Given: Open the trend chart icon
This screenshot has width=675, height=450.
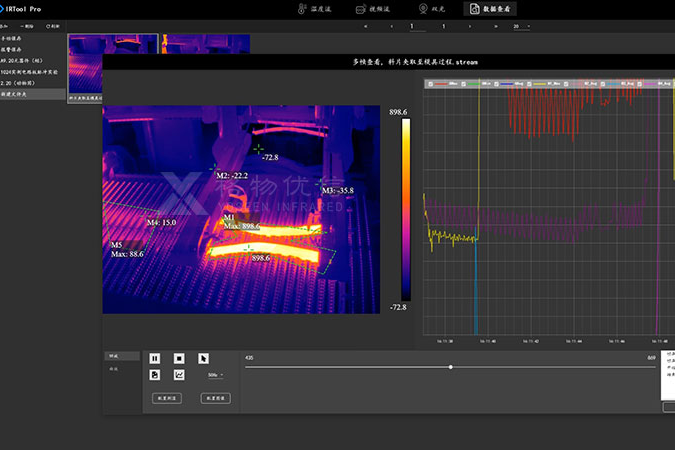Looking at the screenshot, I should pyautogui.click(x=179, y=375).
